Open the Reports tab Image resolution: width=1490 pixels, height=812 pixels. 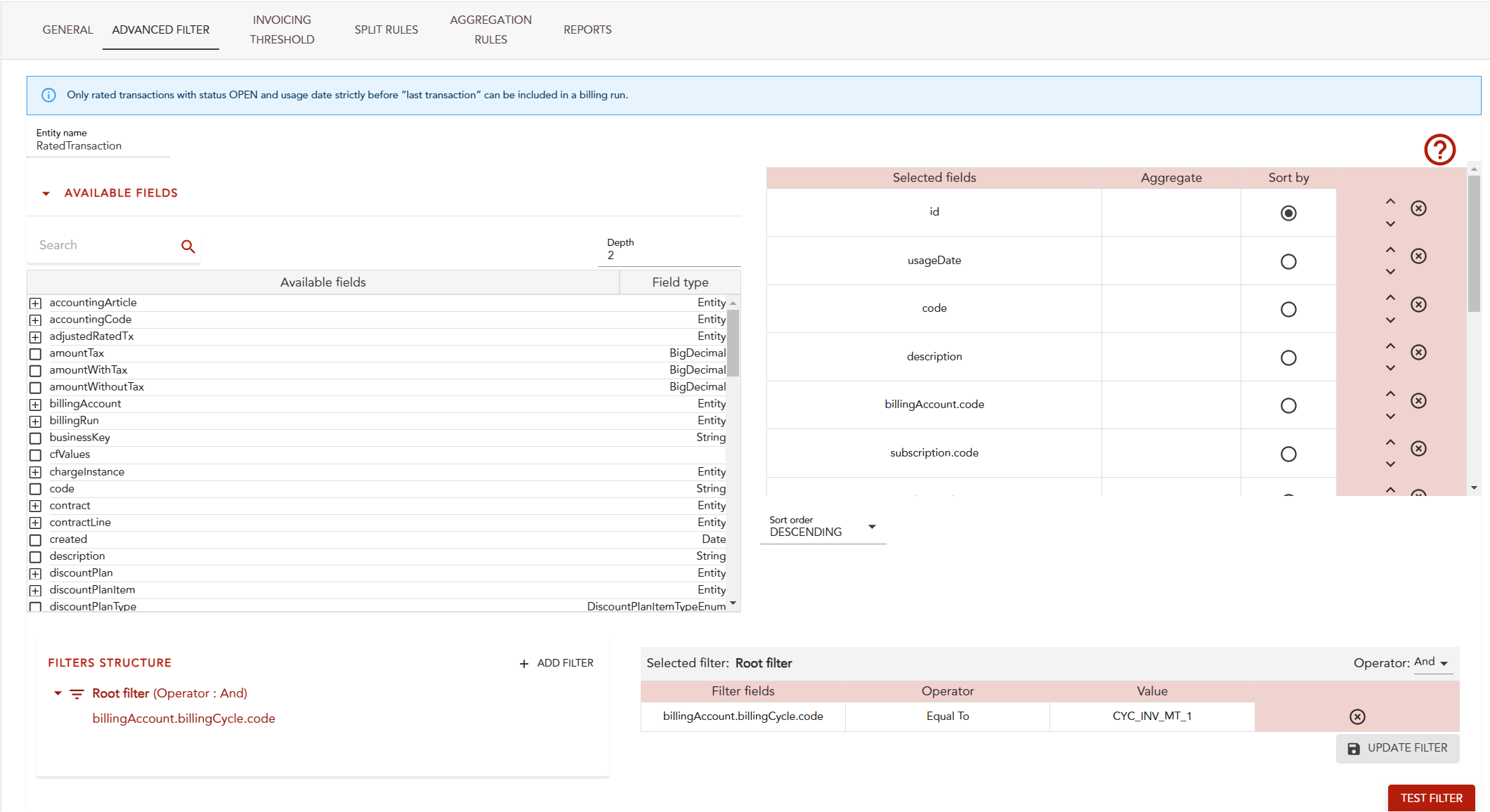587,30
